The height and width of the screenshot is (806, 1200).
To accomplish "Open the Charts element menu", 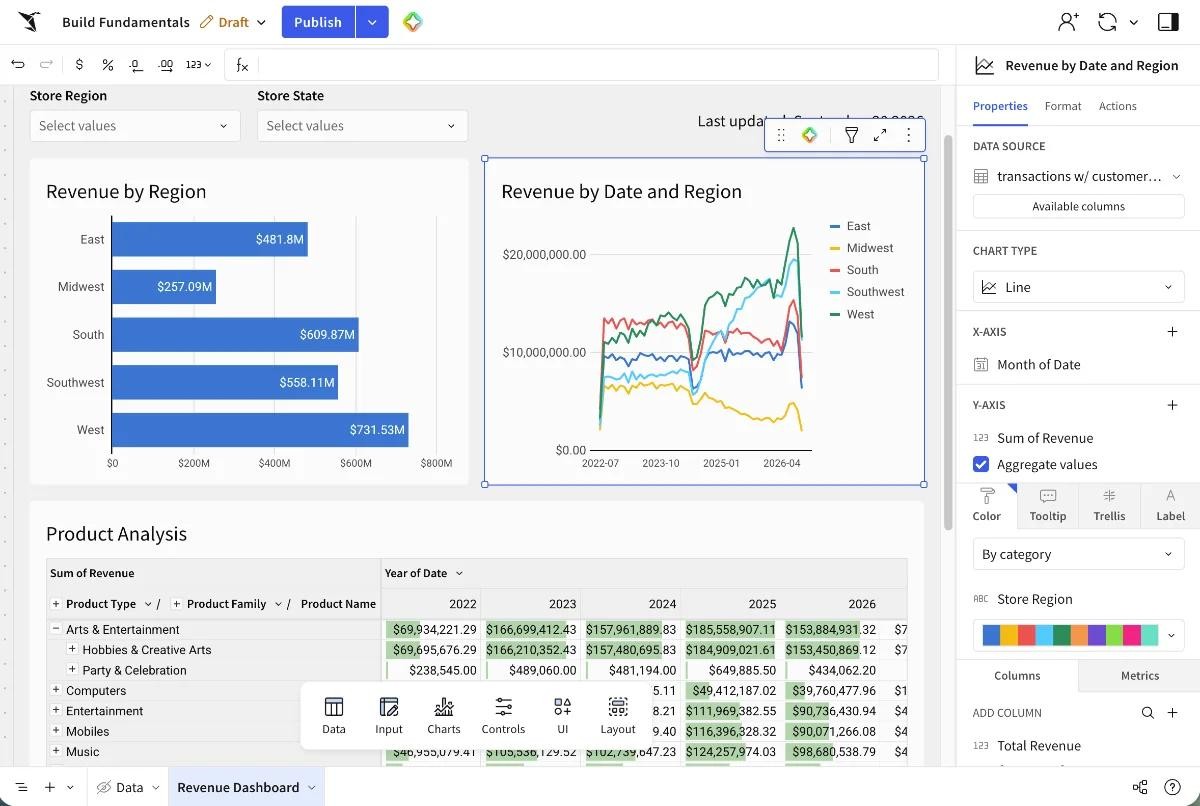I will pyautogui.click(x=444, y=716).
